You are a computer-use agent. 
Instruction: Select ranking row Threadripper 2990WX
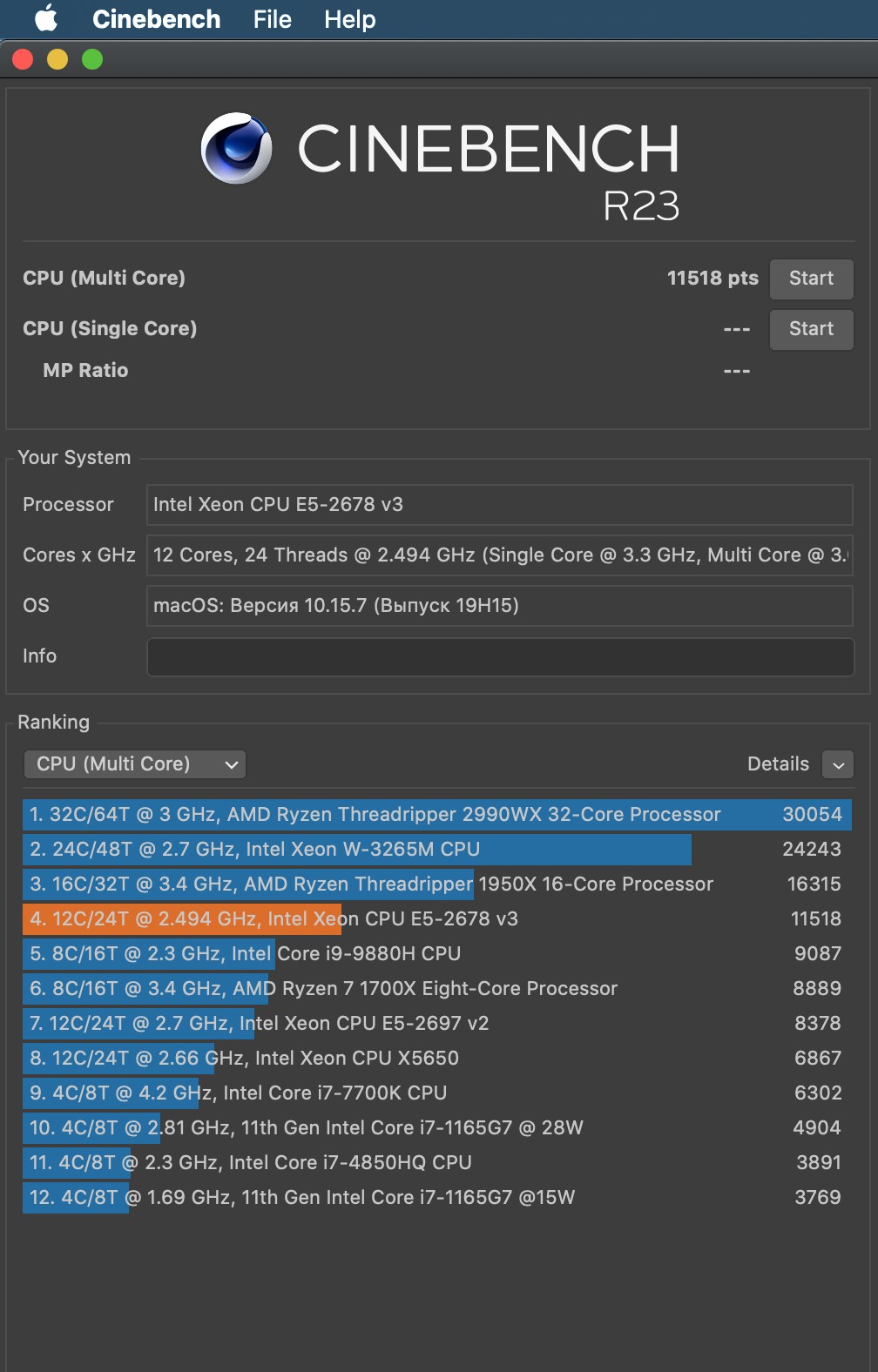click(437, 815)
